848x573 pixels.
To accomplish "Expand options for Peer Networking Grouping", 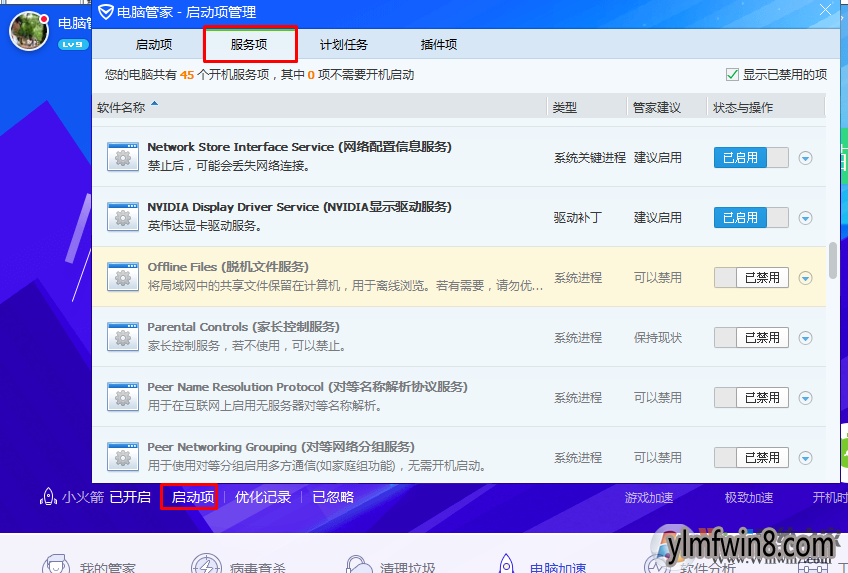I will click(x=805, y=458).
